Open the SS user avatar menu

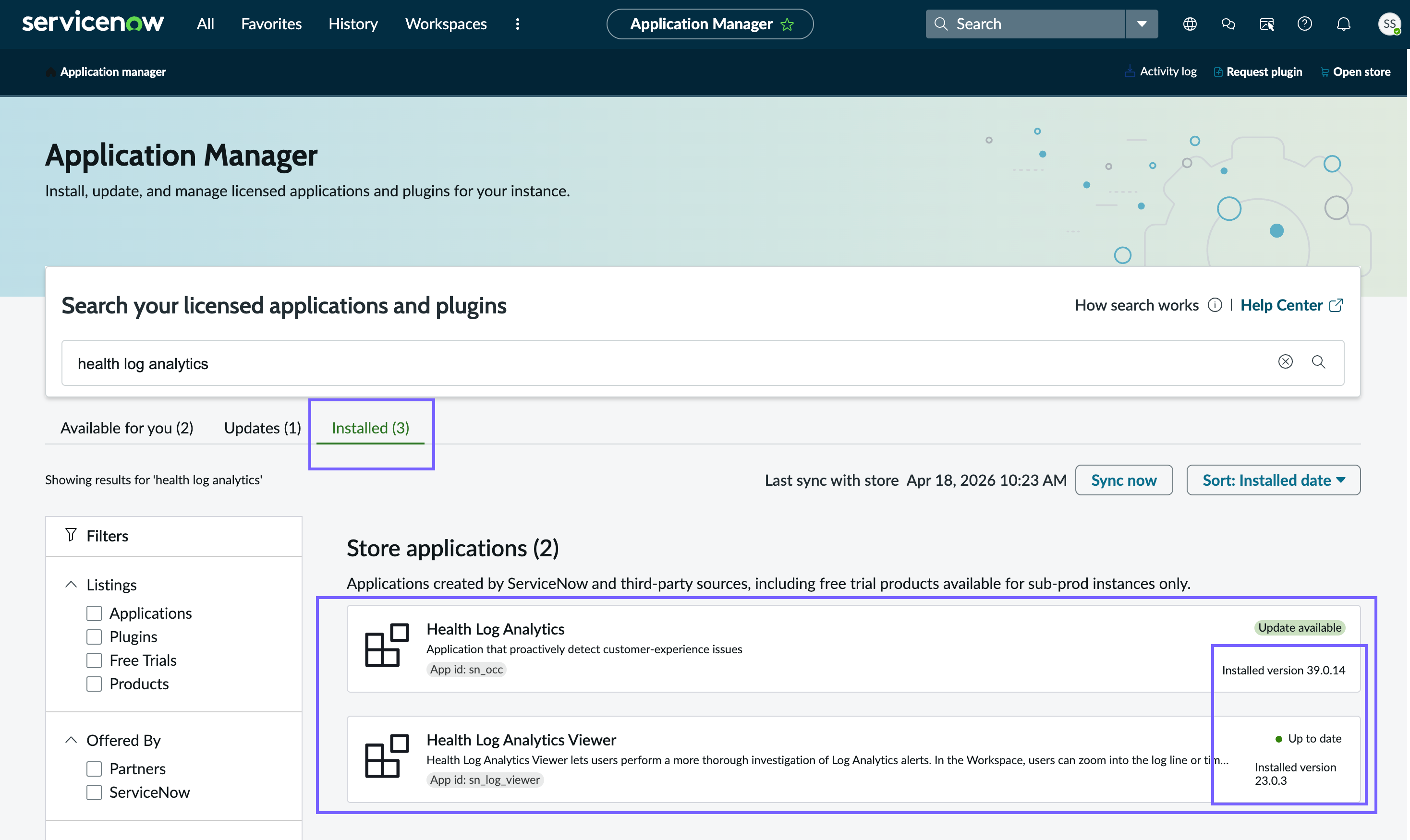pyautogui.click(x=1389, y=24)
